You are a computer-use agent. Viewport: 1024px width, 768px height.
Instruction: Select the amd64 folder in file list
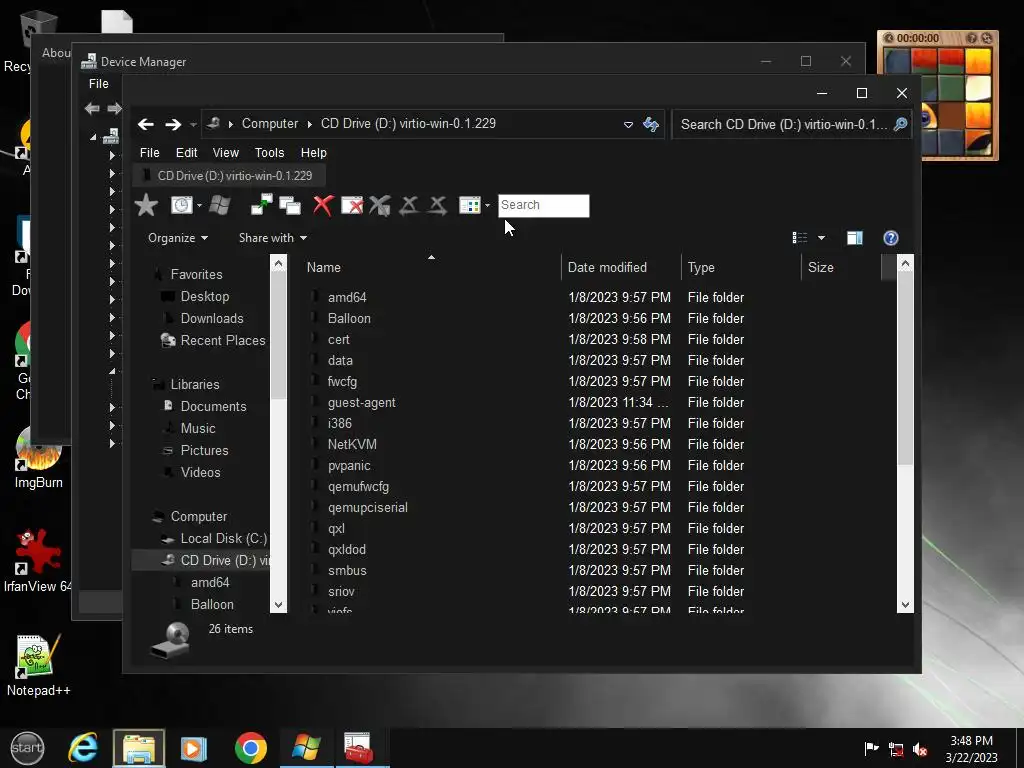click(347, 297)
